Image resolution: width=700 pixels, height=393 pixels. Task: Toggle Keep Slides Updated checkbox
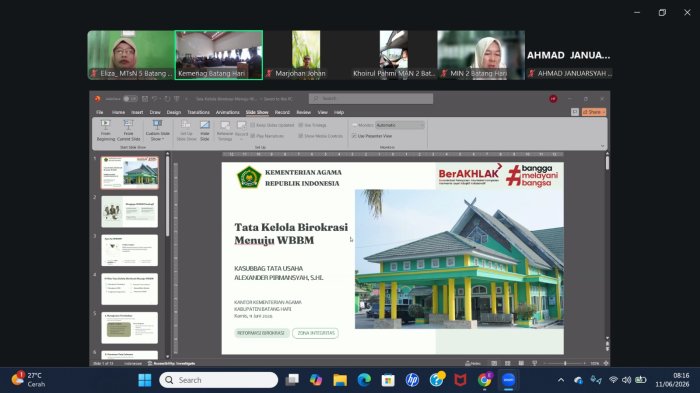pos(253,125)
